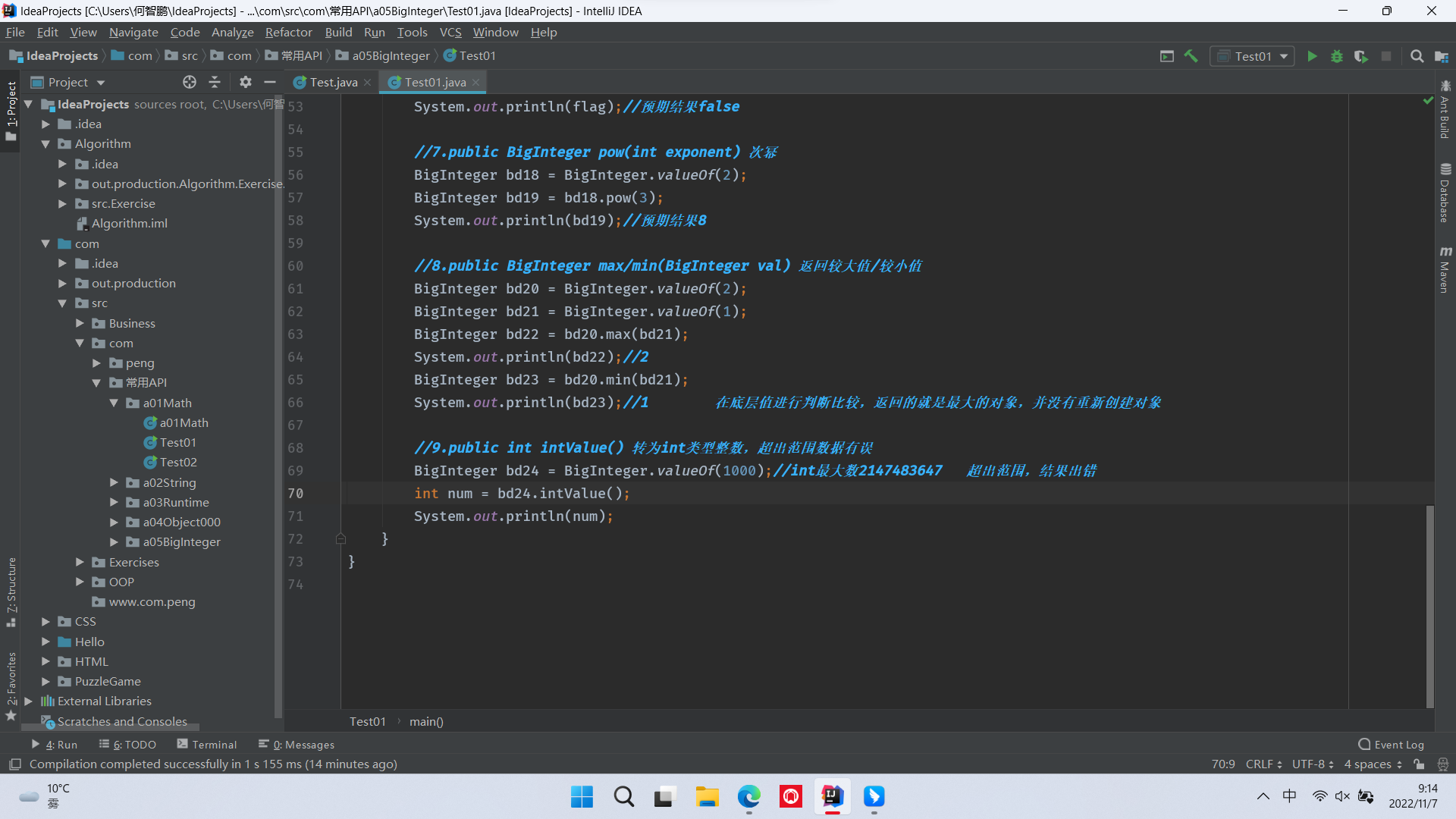Image resolution: width=1456 pixels, height=819 pixels.
Task: Toggle the Database side panel
Action: [1445, 193]
